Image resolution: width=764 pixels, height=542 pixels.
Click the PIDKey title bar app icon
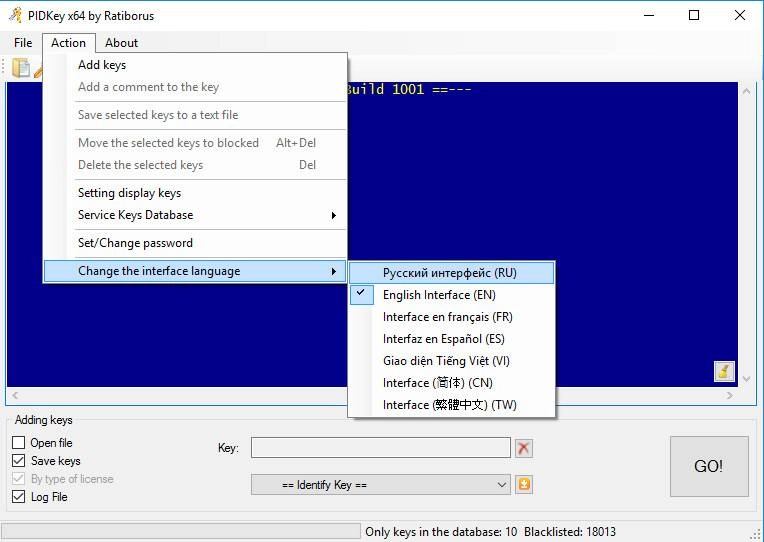point(15,15)
